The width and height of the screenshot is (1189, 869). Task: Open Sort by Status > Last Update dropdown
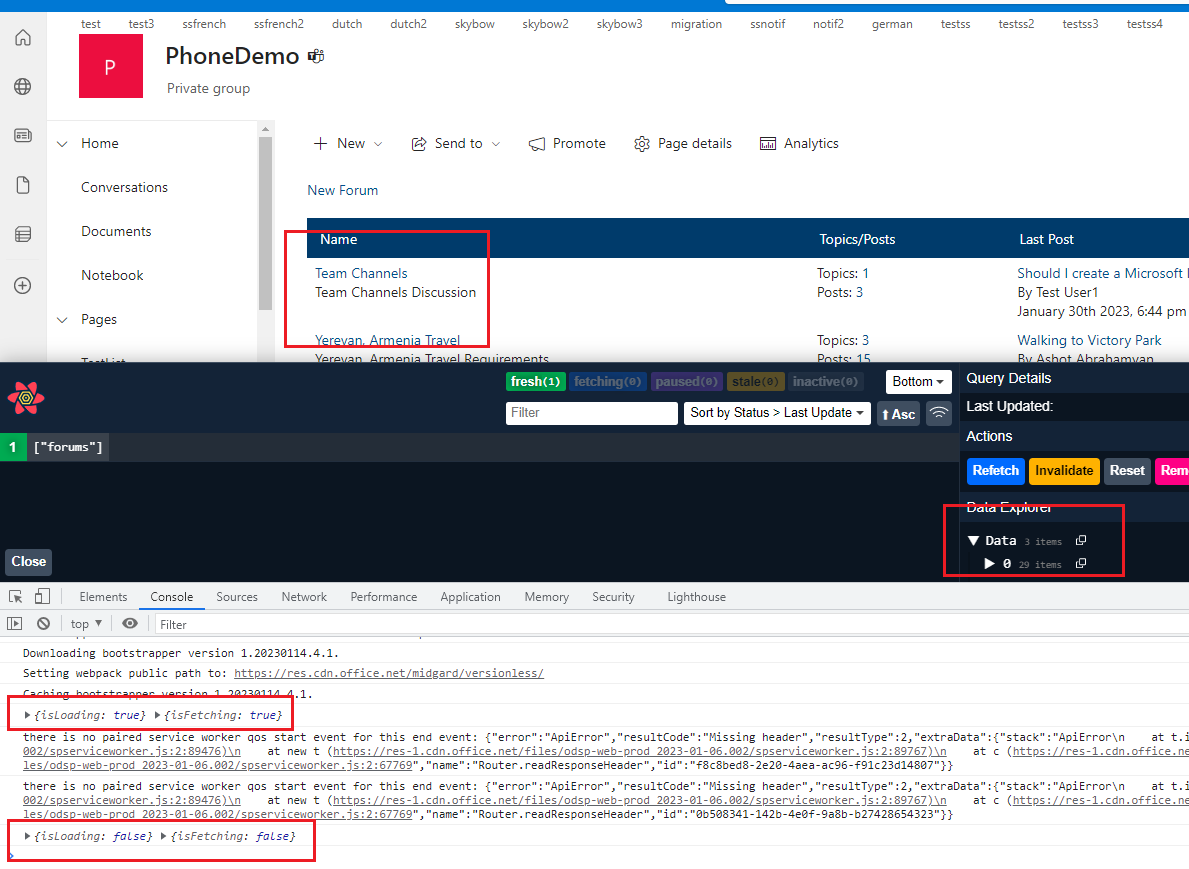(777, 413)
